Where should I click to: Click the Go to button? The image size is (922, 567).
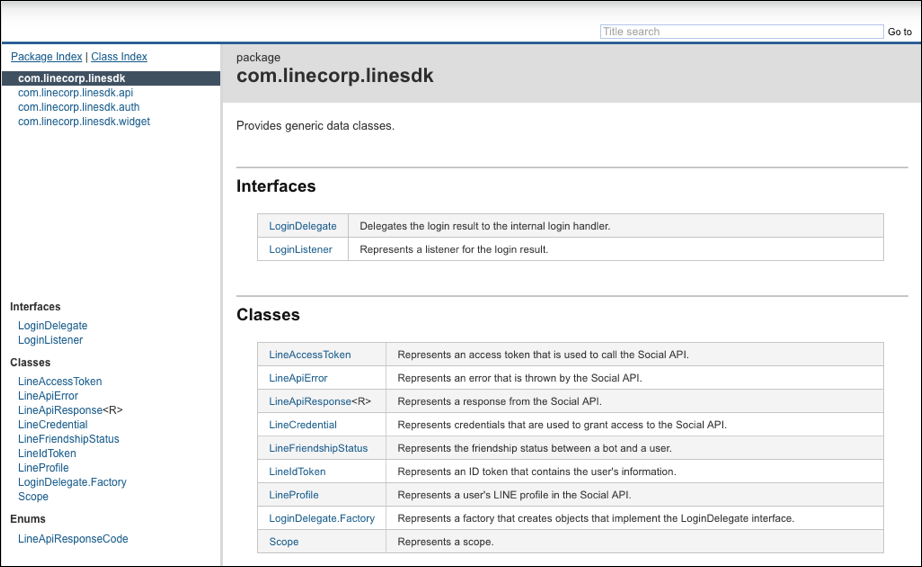[900, 32]
